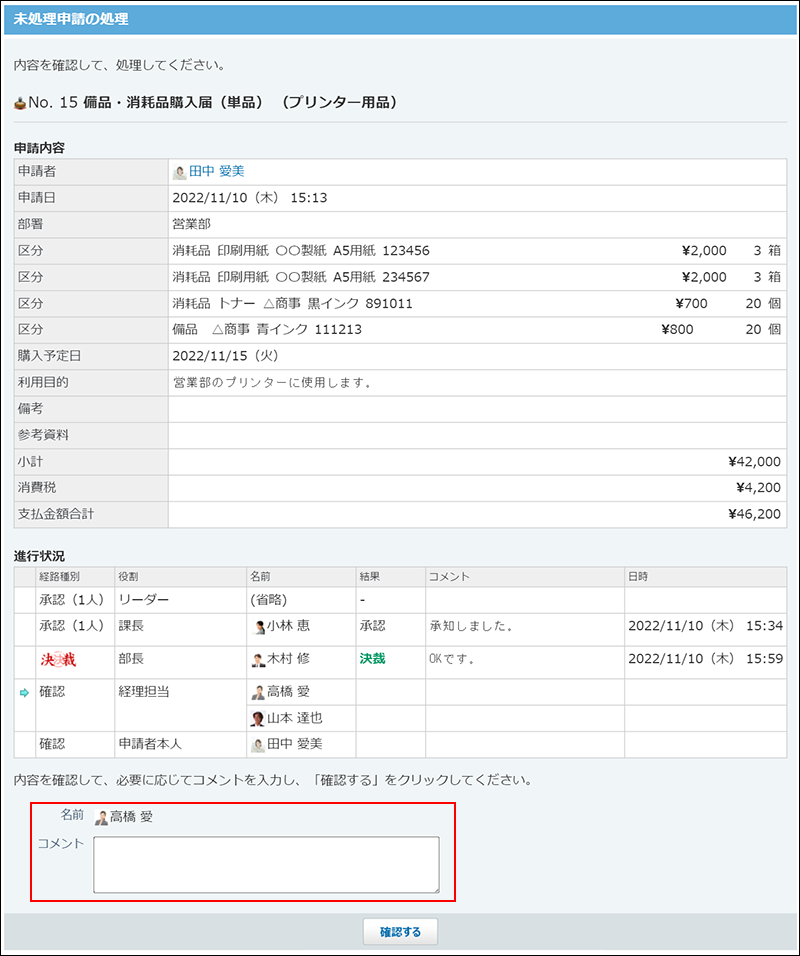Click 山本 達也 user icon
The image size is (800, 956).
click(x=259, y=719)
